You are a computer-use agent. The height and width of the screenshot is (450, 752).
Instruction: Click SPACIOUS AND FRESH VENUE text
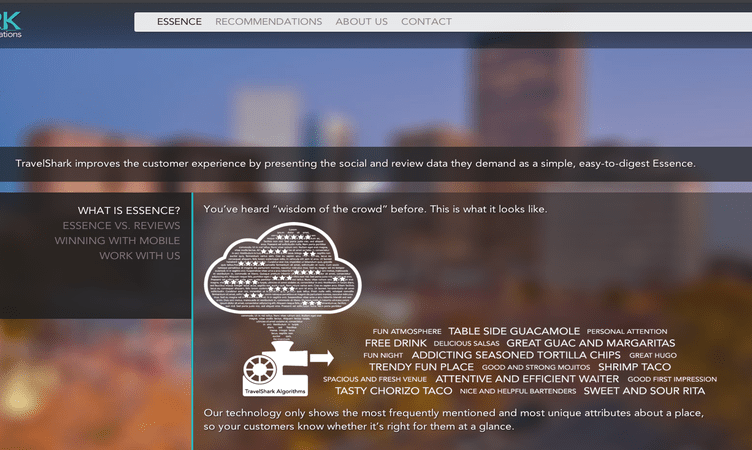pos(375,379)
